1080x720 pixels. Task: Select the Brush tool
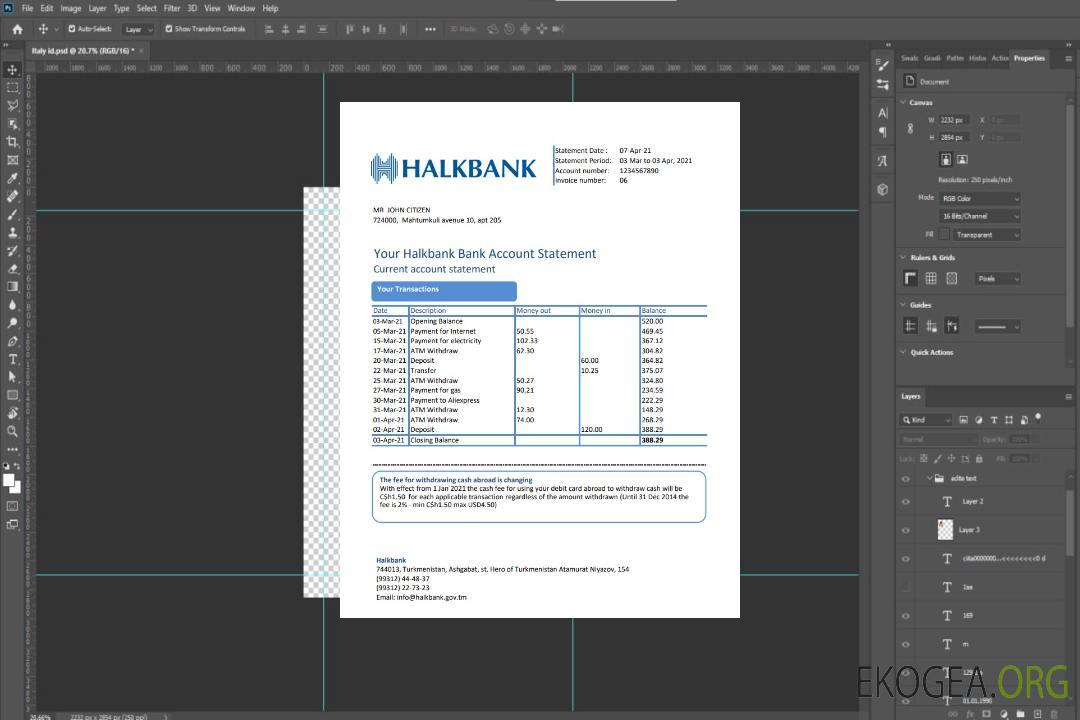12,214
